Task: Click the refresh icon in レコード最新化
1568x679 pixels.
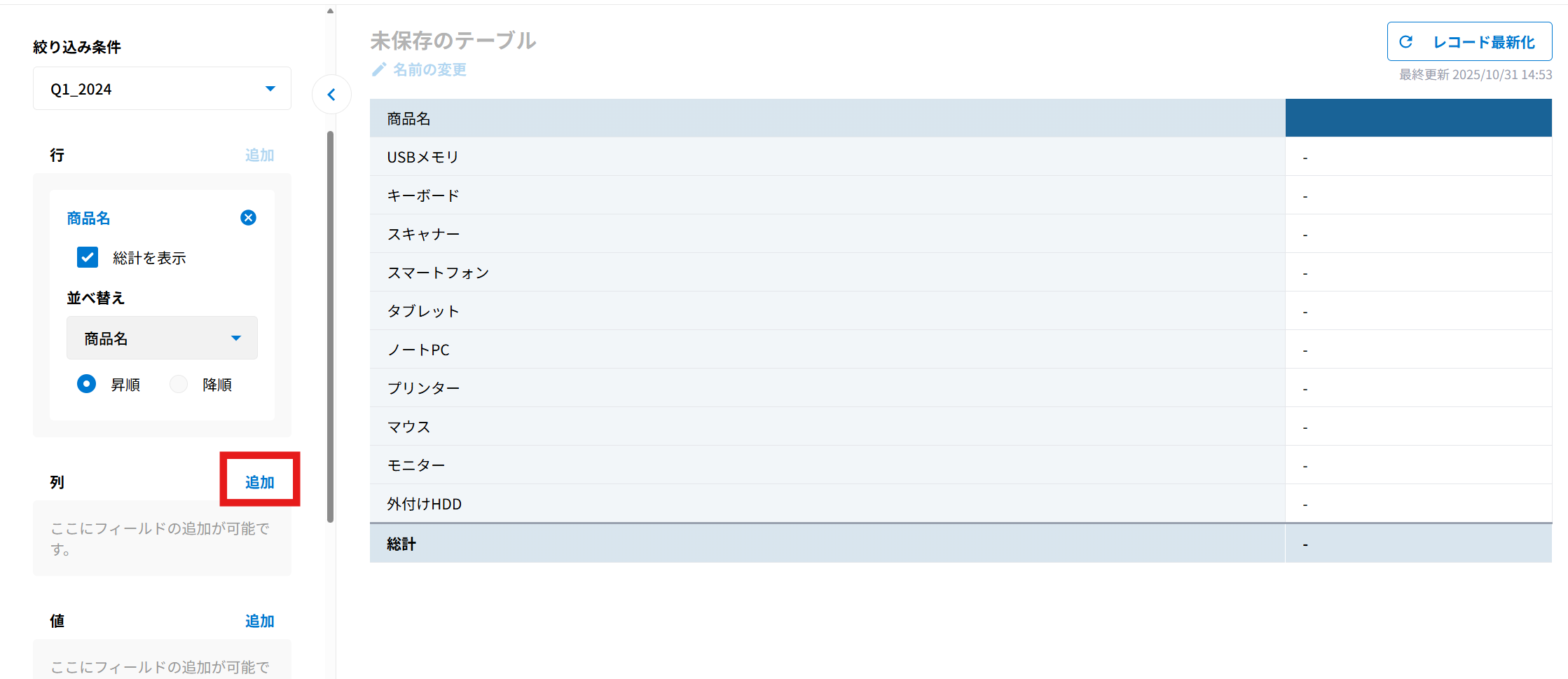Action: 1405,42
